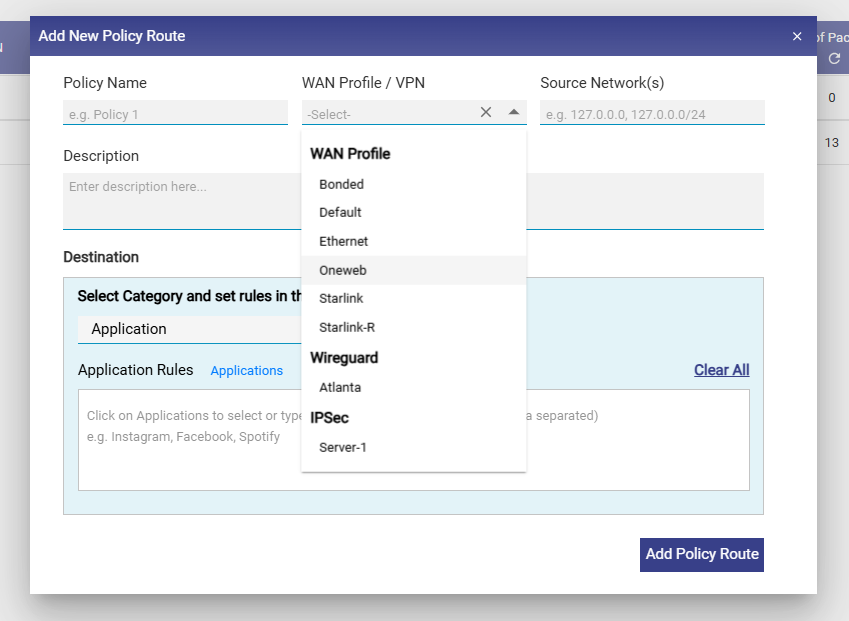This screenshot has width=849, height=621.
Task: Focus the Source Network(s) input field
Action: 652,114
